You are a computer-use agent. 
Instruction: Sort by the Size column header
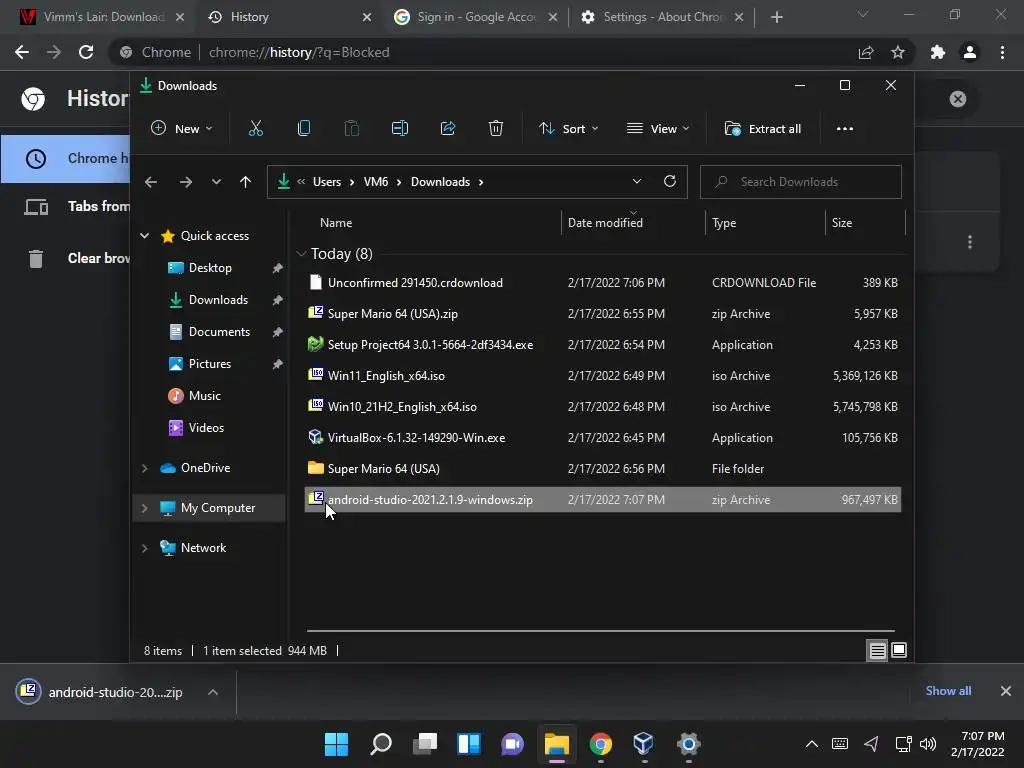(x=841, y=223)
